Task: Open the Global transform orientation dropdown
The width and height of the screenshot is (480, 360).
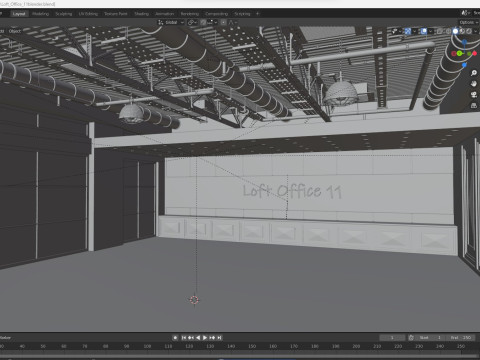Action: [x=171, y=22]
